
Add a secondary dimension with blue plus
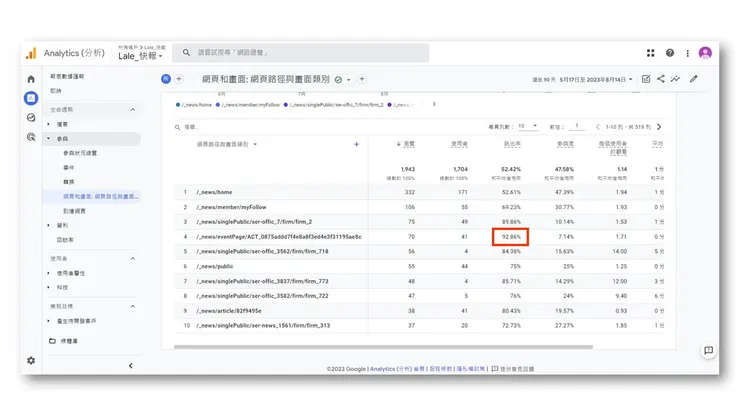pos(356,144)
